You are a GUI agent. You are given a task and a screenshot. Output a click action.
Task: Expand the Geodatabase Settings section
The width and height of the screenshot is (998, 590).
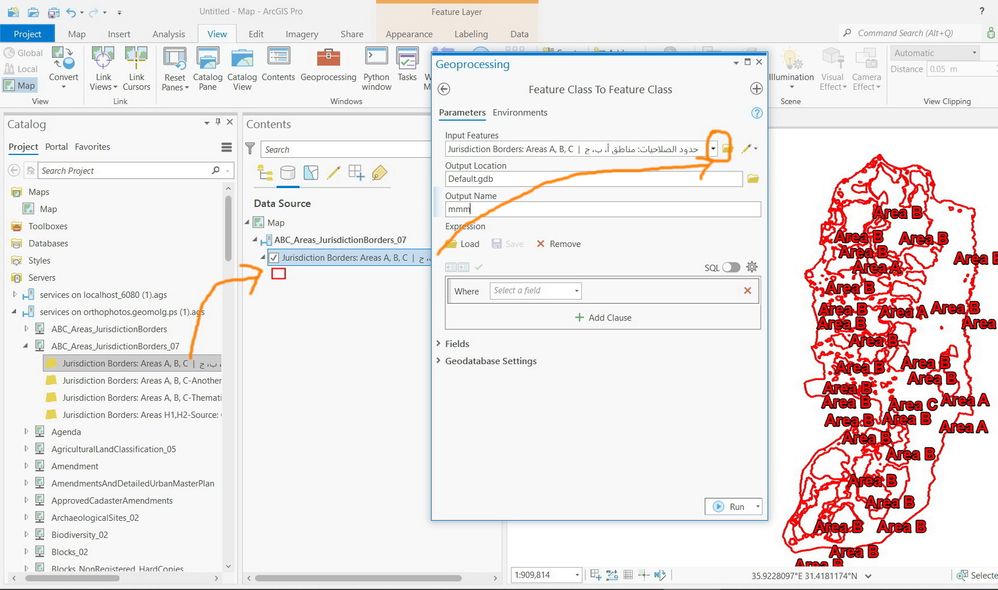click(x=486, y=361)
